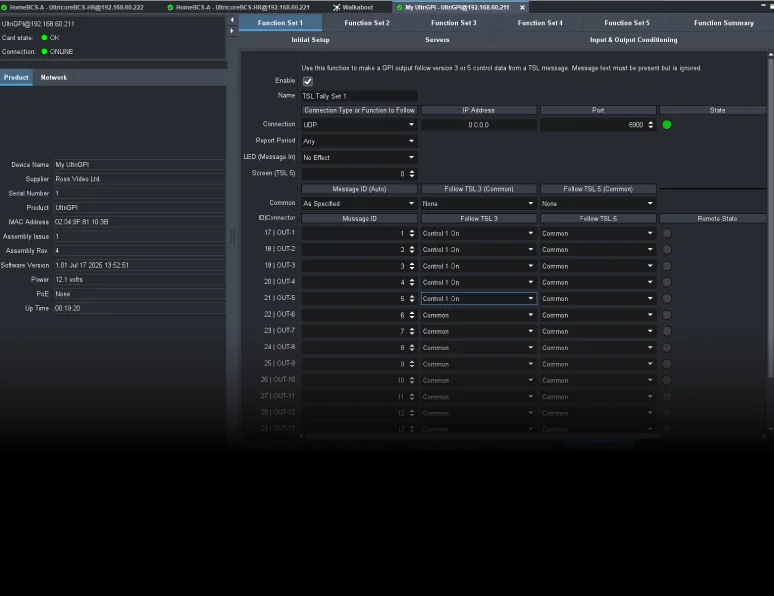Adjust Message ID stepper for OUT-1
This screenshot has width=774, height=596.
click(412, 233)
